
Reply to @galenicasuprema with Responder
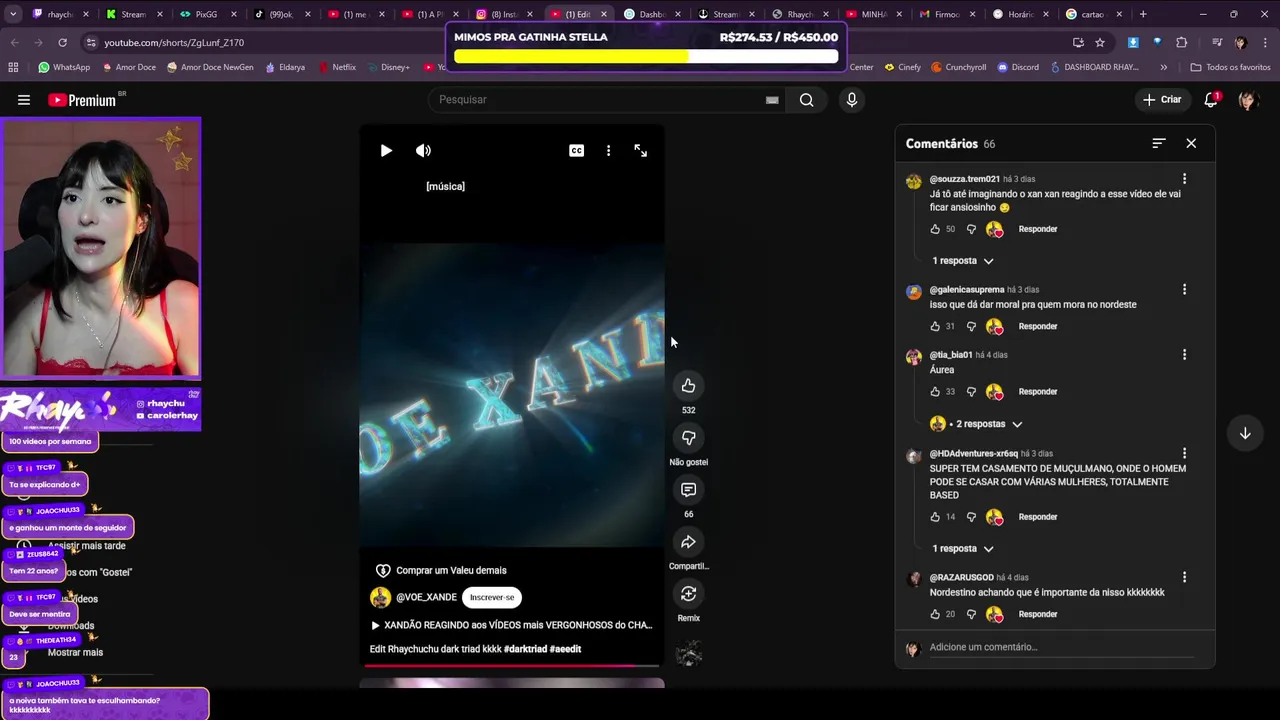click(1038, 326)
